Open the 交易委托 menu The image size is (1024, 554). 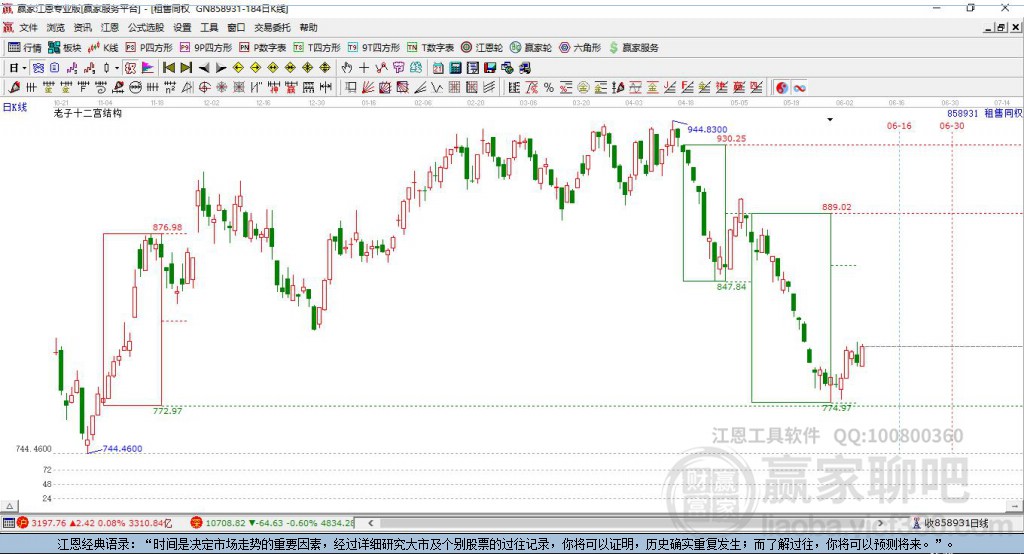coord(272,27)
